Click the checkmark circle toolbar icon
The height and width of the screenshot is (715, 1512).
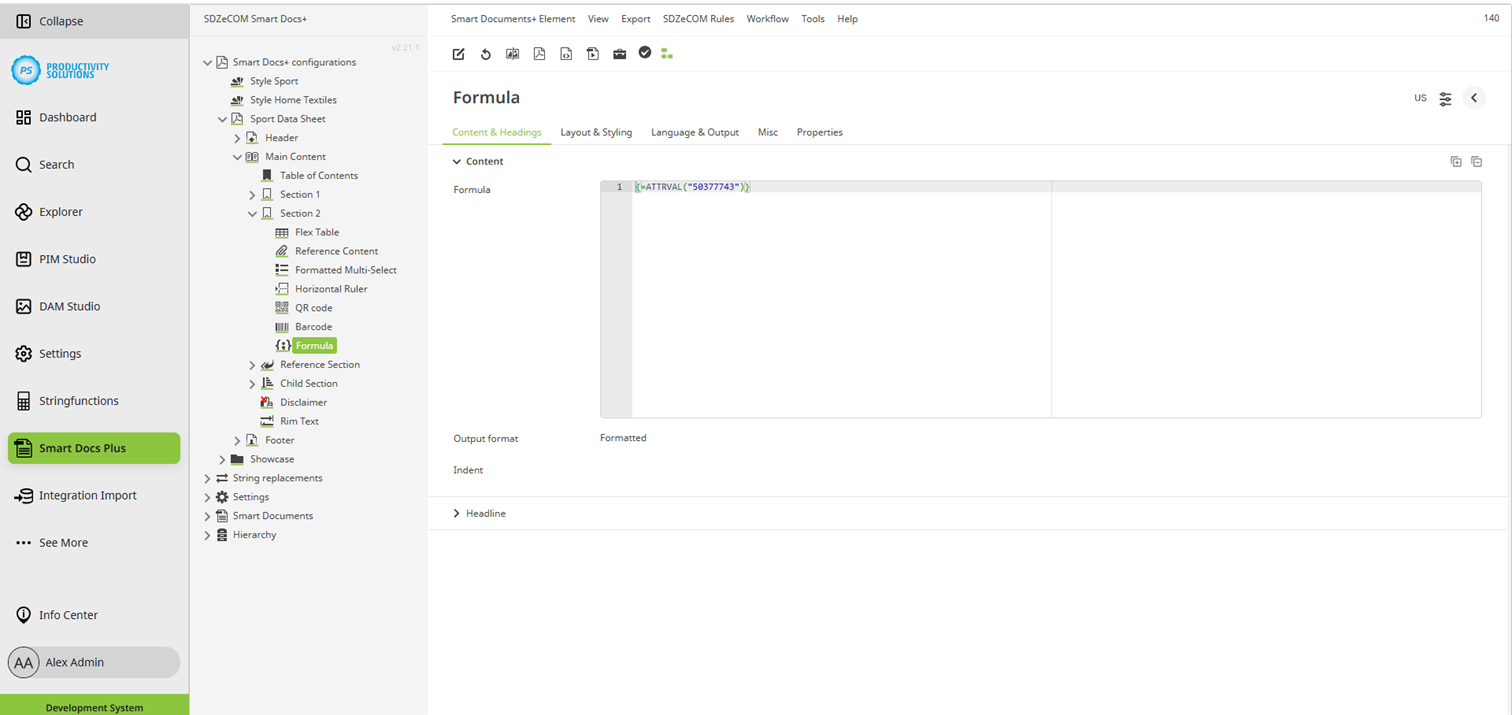[x=645, y=52]
